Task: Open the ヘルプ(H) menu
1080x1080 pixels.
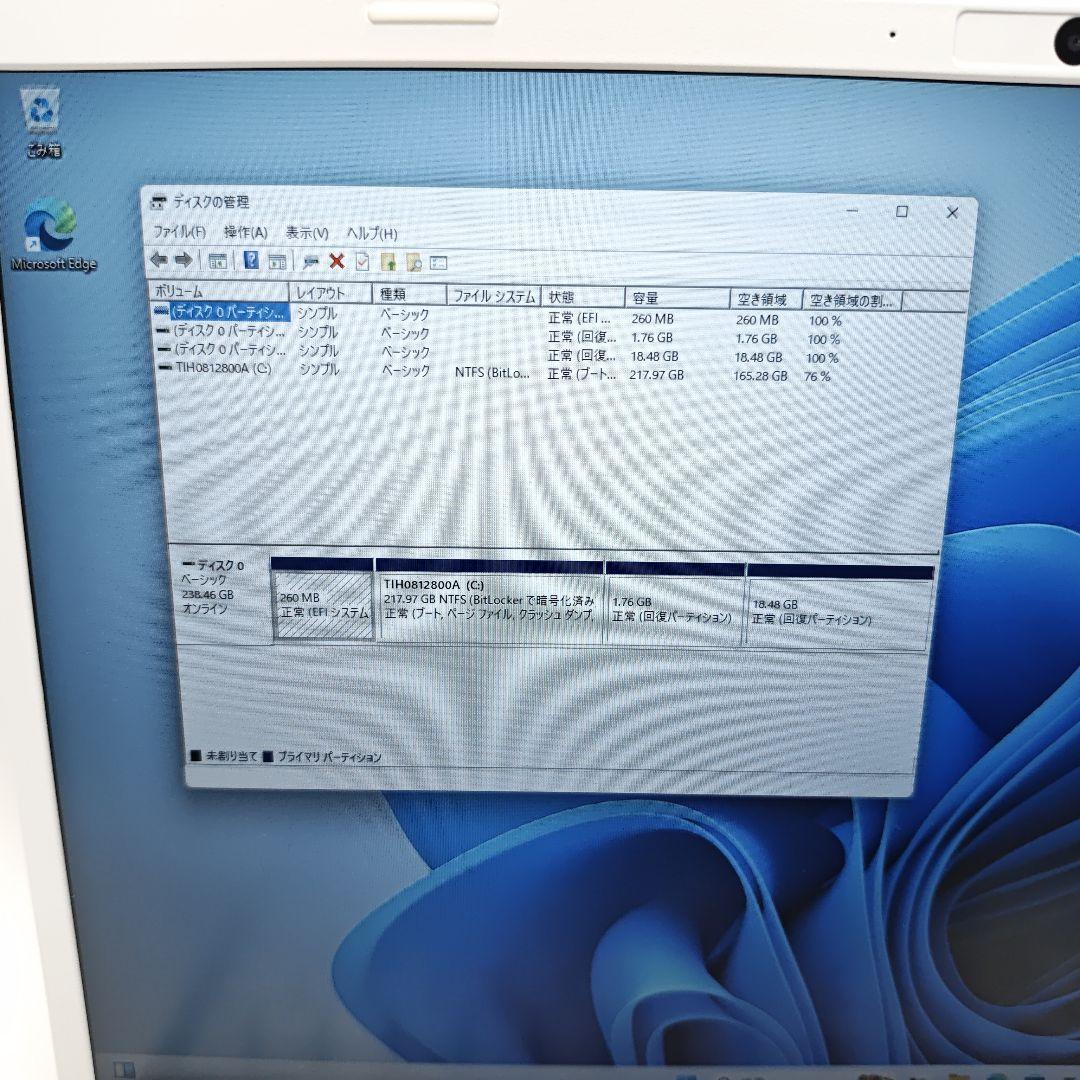Action: tap(371, 232)
